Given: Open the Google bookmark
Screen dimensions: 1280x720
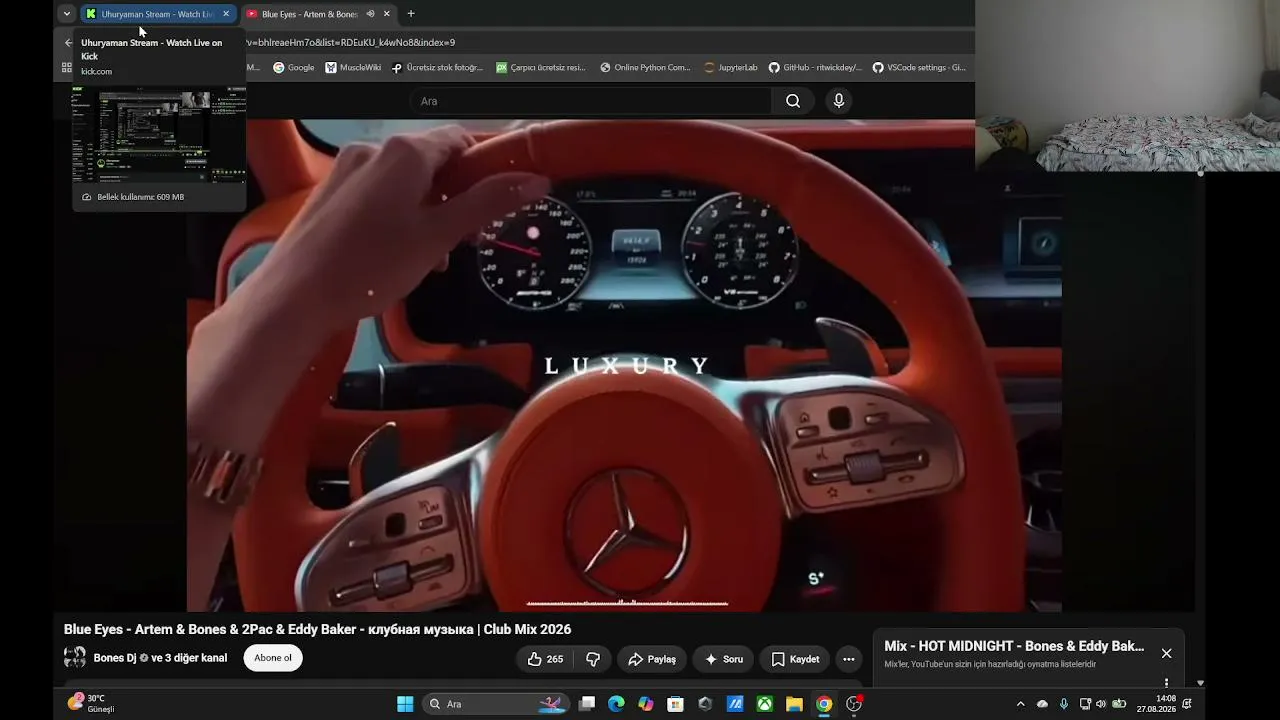Looking at the screenshot, I should click(x=294, y=68).
